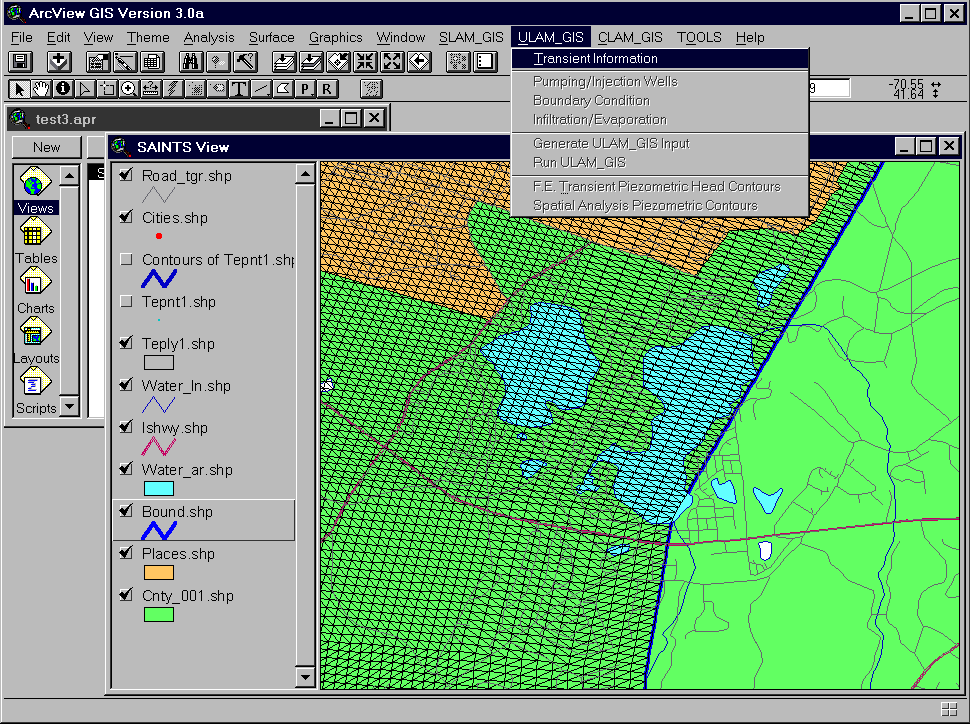Image resolution: width=970 pixels, height=724 pixels.
Task: Open the Draw line tool dropdown
Action: coord(260,89)
